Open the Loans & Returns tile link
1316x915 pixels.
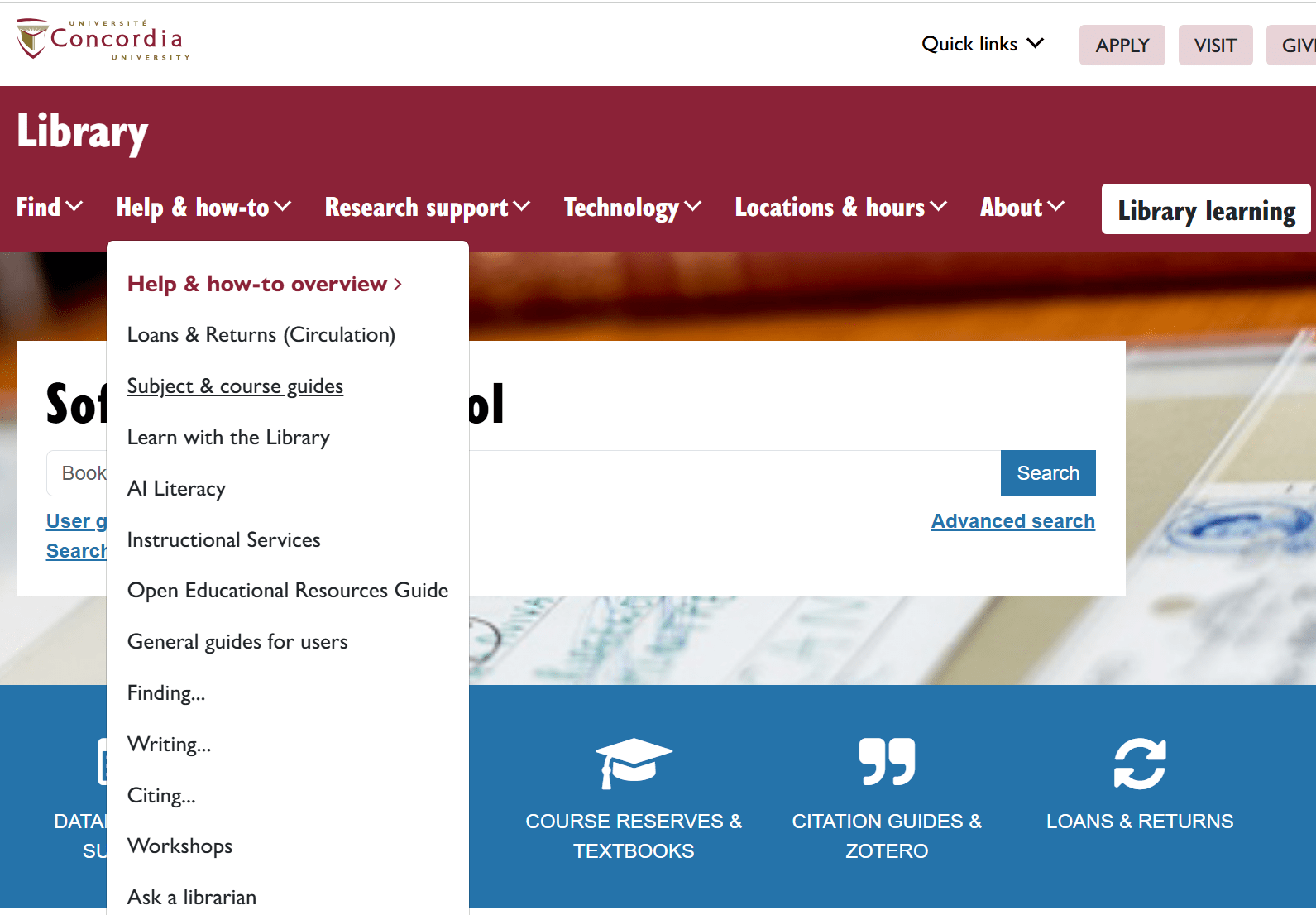(1140, 822)
